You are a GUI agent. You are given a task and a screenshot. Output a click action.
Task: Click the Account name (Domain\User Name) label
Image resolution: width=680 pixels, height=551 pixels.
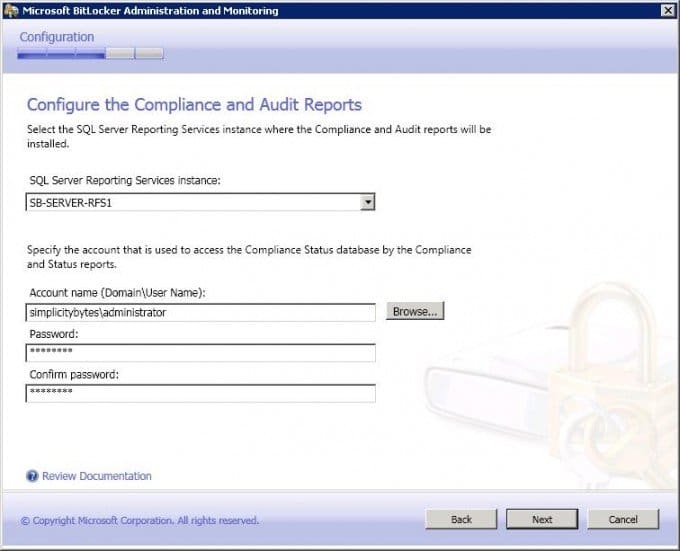(x=117, y=293)
